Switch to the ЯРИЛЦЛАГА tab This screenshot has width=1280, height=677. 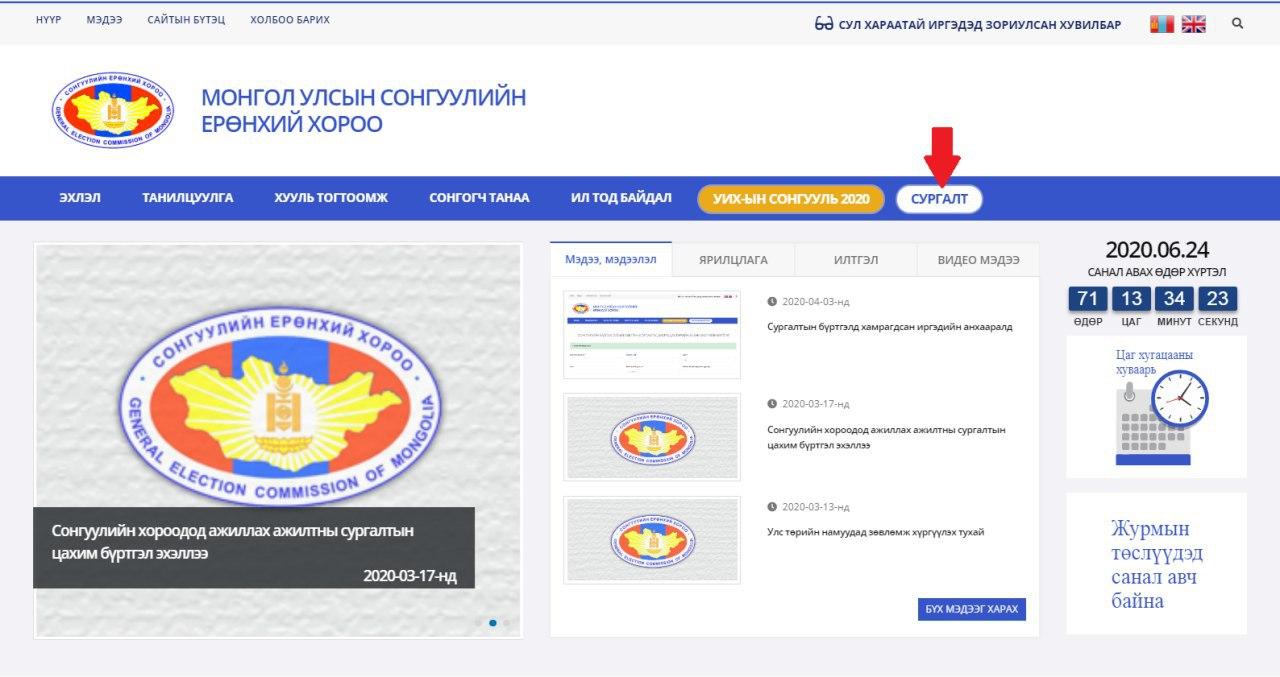tap(734, 260)
